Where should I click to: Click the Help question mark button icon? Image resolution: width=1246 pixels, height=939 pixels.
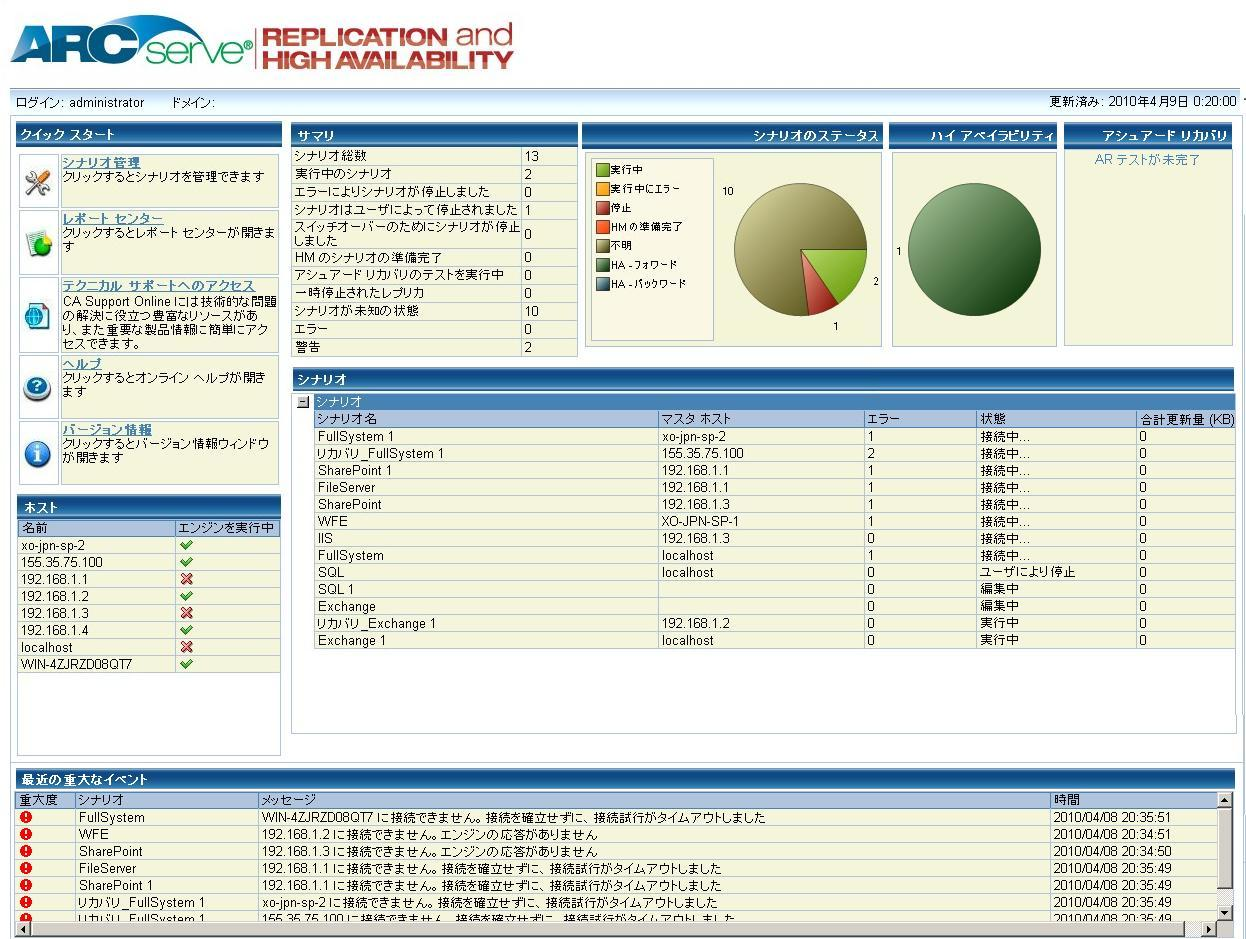(x=37, y=387)
